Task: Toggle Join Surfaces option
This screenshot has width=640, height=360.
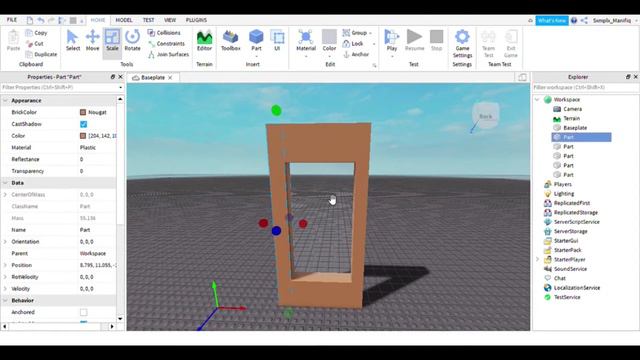Action: 168,54
